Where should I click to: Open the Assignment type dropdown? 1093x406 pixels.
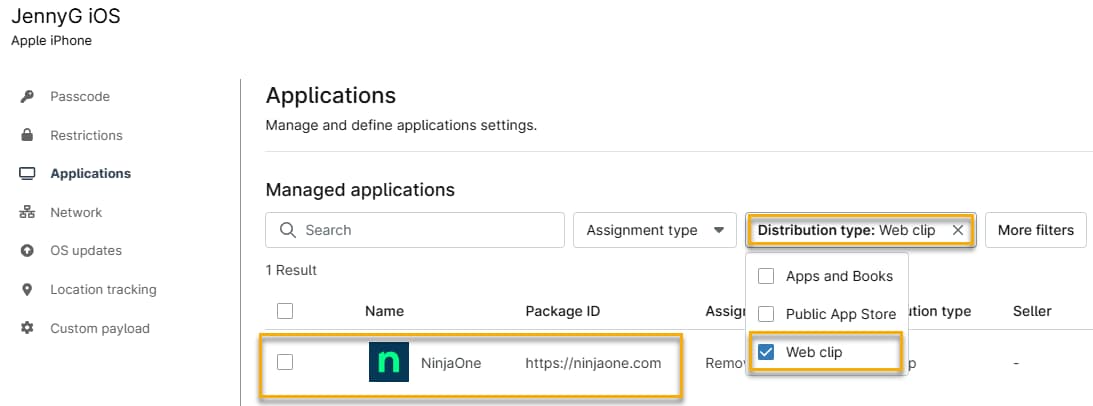pyautogui.click(x=655, y=230)
